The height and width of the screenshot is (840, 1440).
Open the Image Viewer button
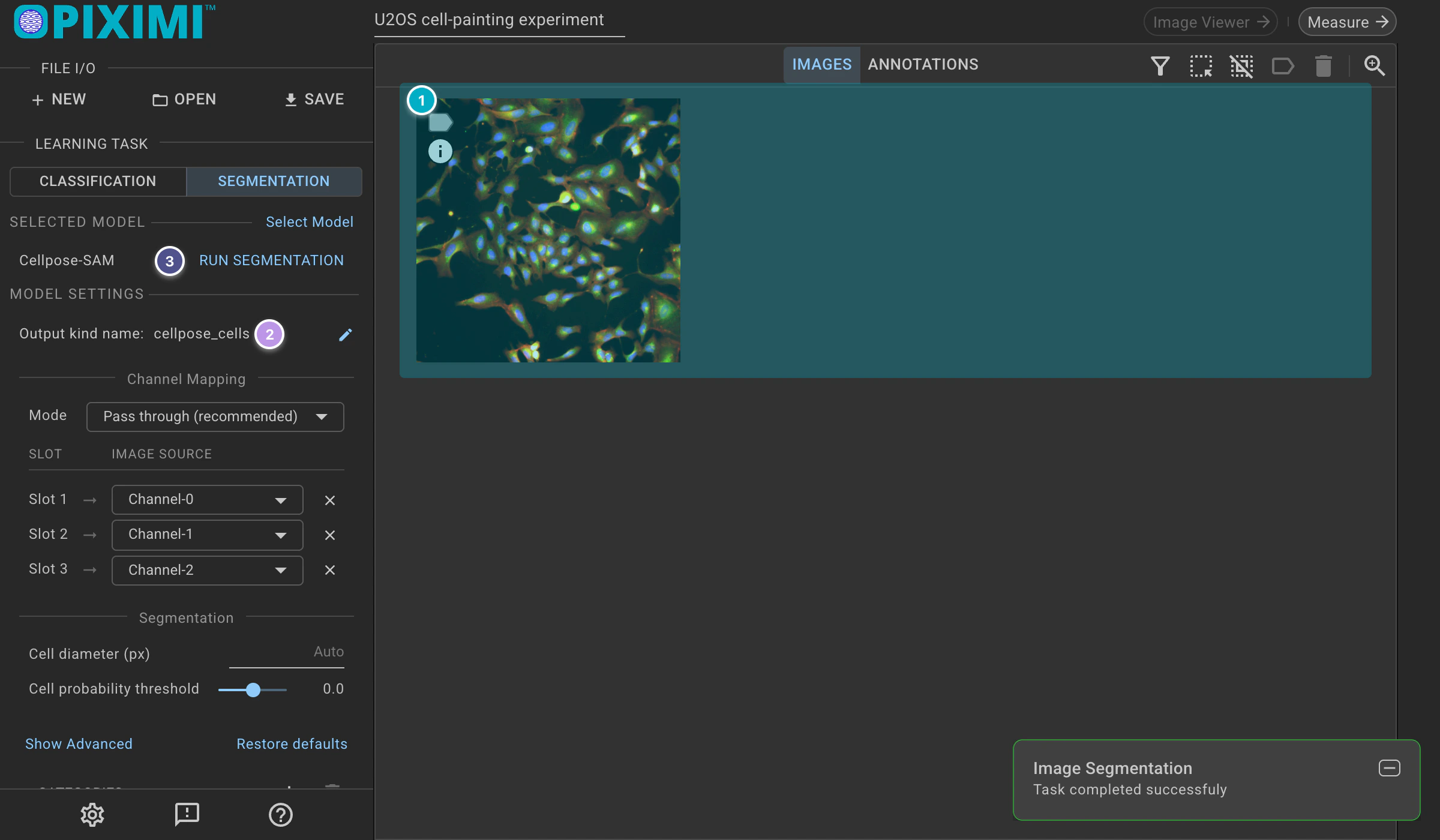tap(1211, 22)
